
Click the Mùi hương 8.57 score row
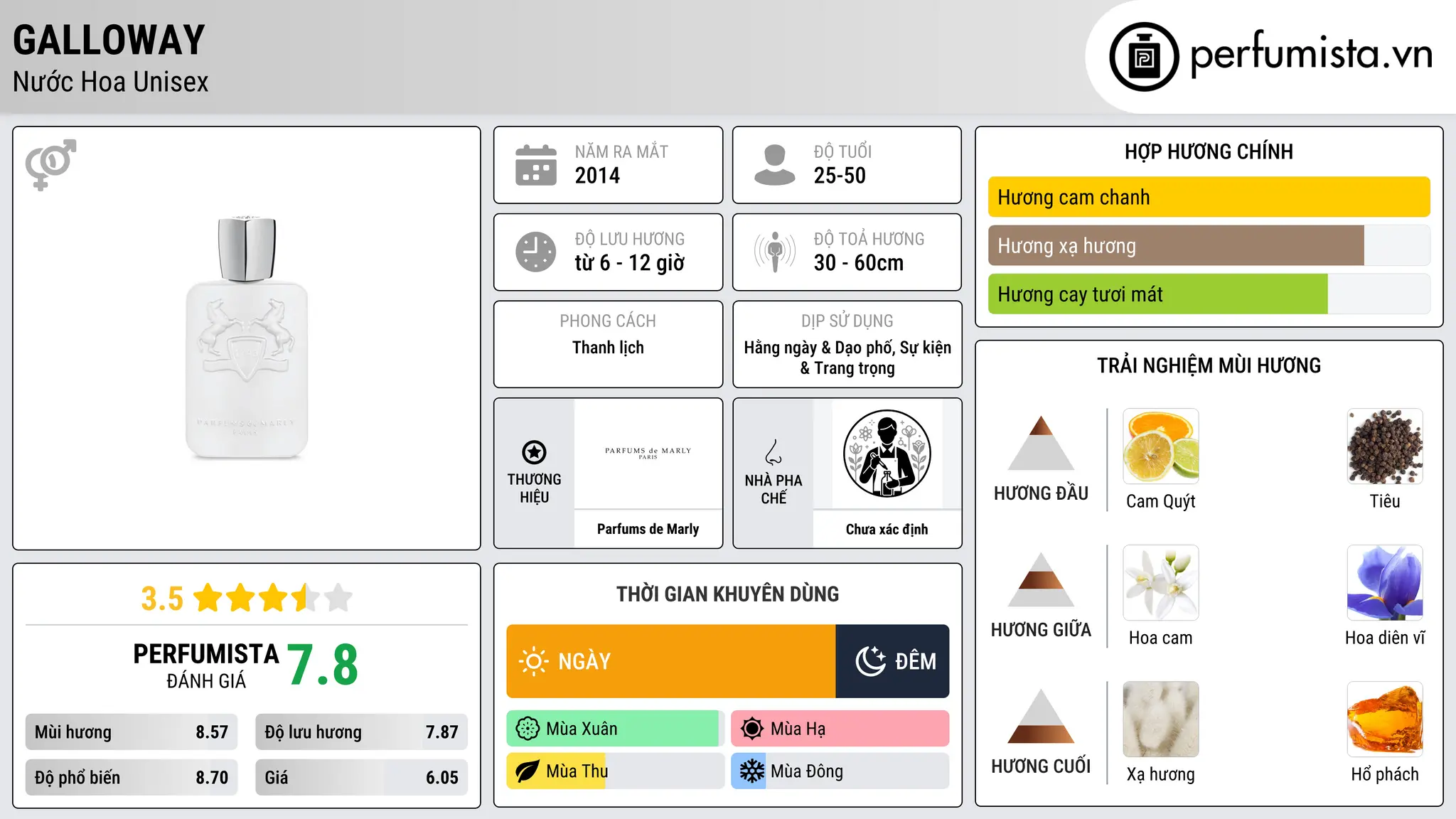click(132, 732)
